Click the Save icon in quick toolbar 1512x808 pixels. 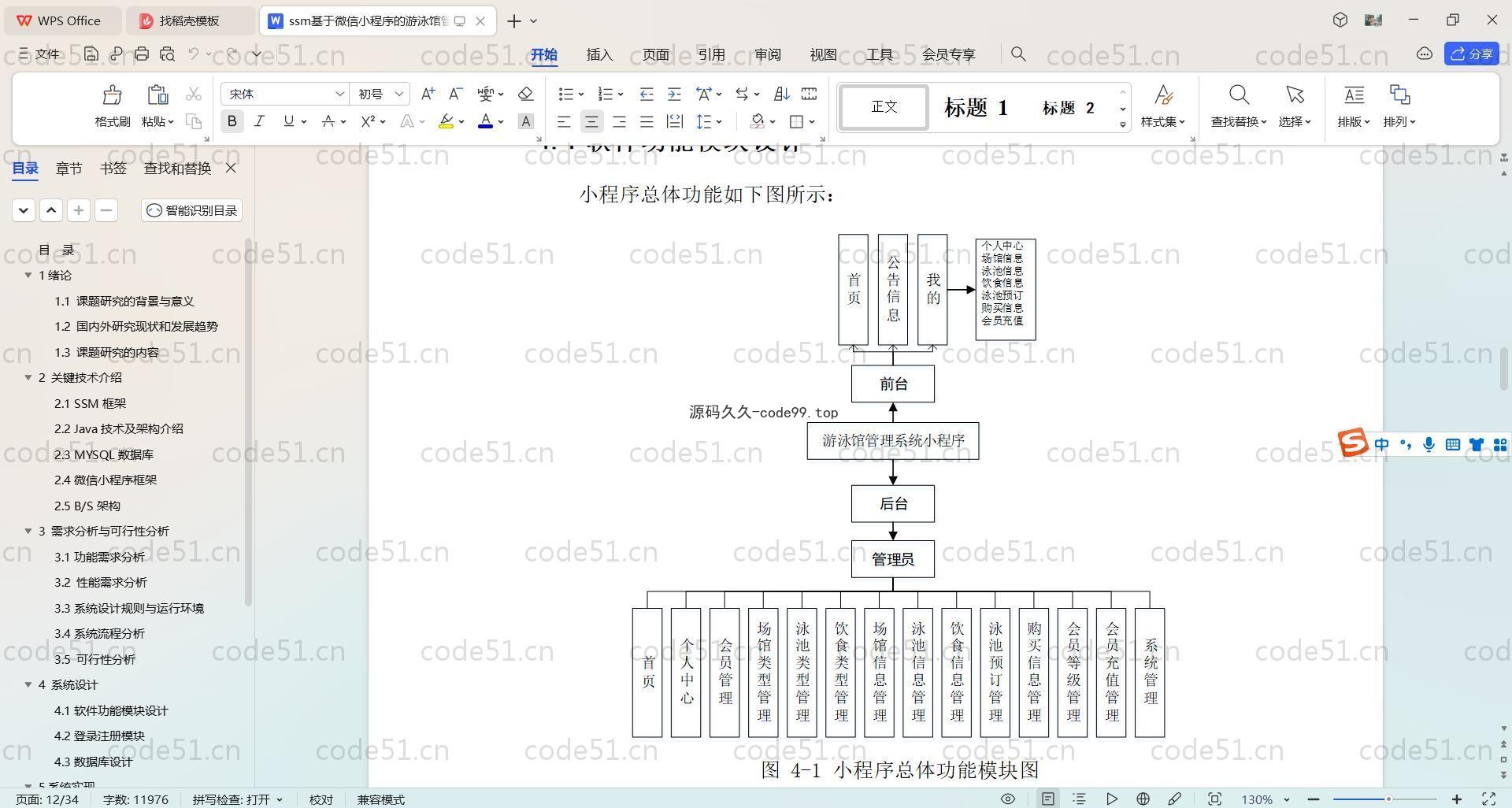pyautogui.click(x=91, y=54)
